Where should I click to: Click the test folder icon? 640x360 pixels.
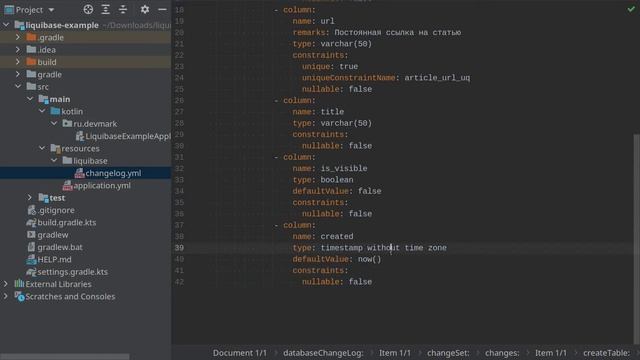43,198
